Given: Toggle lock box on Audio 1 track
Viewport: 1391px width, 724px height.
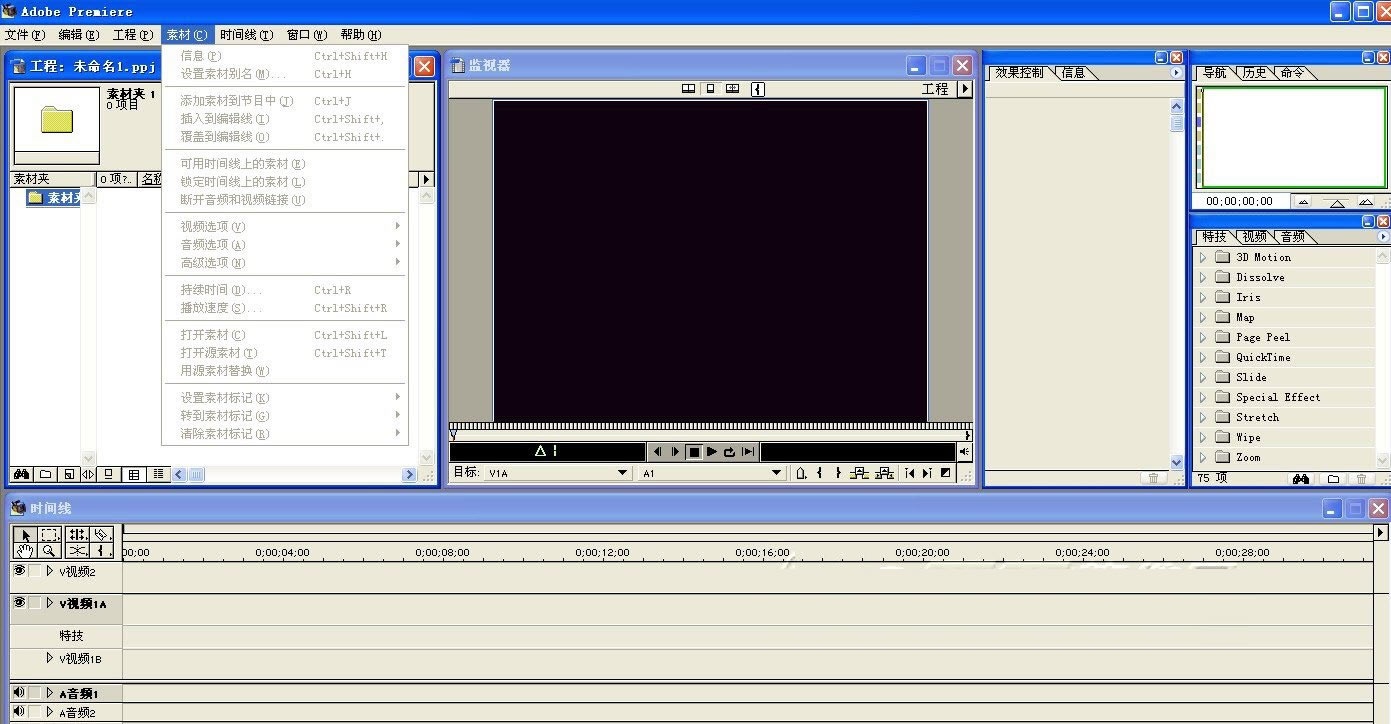Looking at the screenshot, I should [35, 692].
